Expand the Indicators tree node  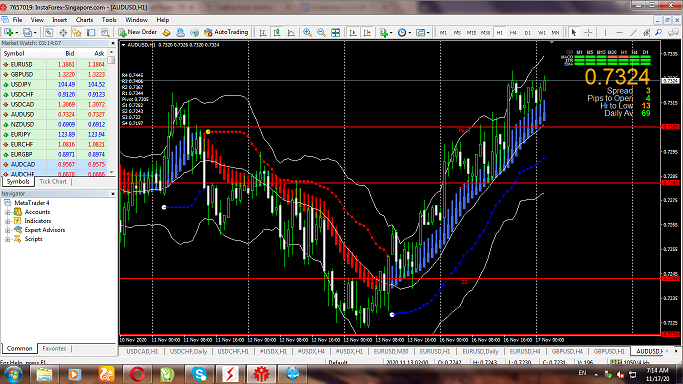[7, 221]
